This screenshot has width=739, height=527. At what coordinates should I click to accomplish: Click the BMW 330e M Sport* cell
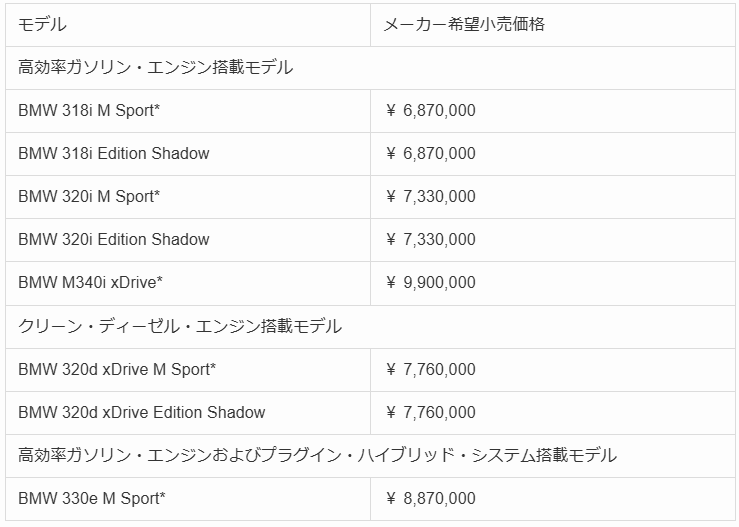(x=92, y=498)
